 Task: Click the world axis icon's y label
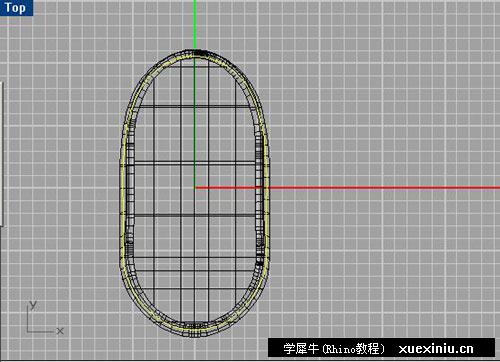(33, 305)
